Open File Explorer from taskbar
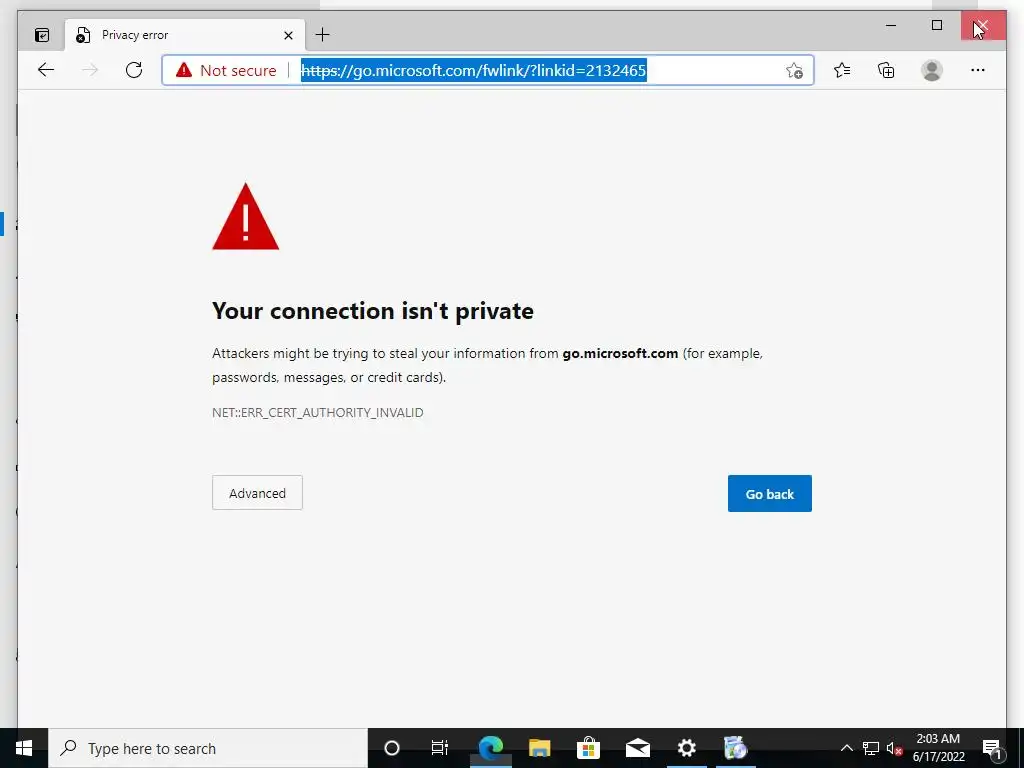This screenshot has height=768, width=1024. coord(539,748)
